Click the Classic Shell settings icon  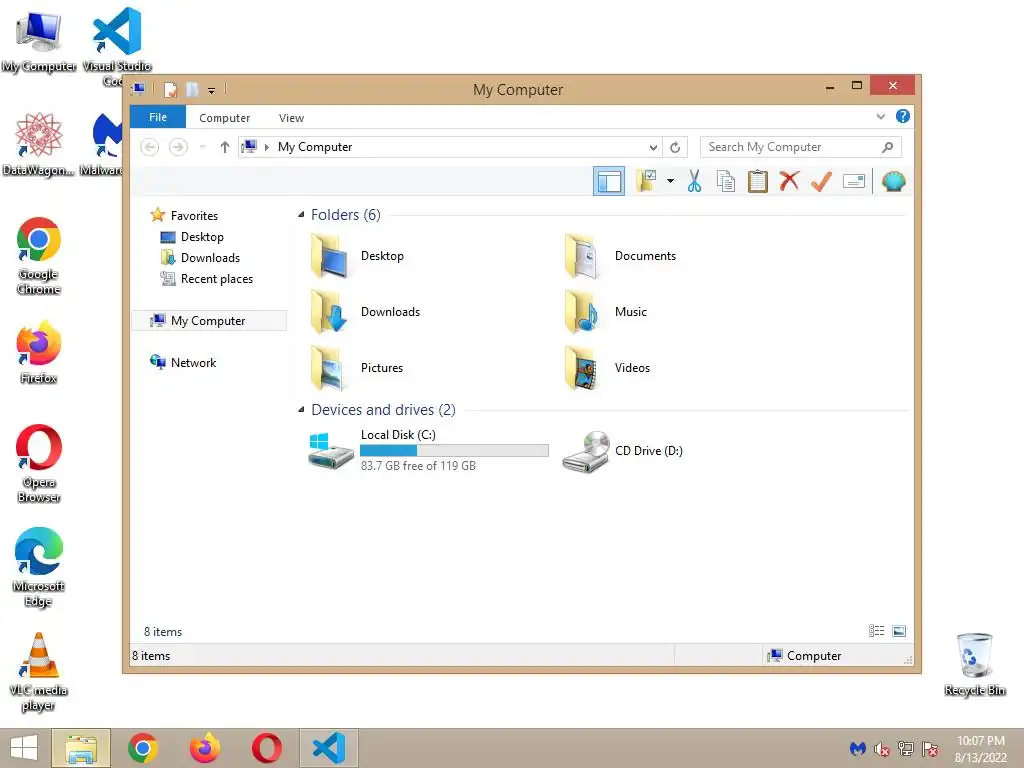pyautogui.click(x=893, y=181)
